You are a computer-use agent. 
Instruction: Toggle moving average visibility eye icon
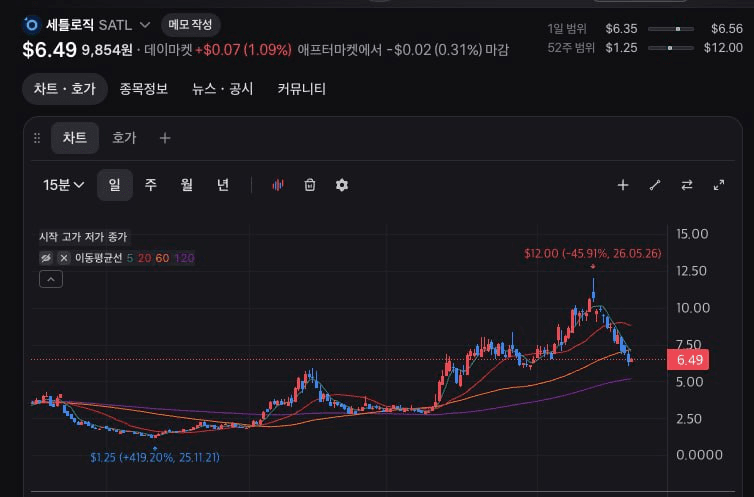(x=46, y=258)
